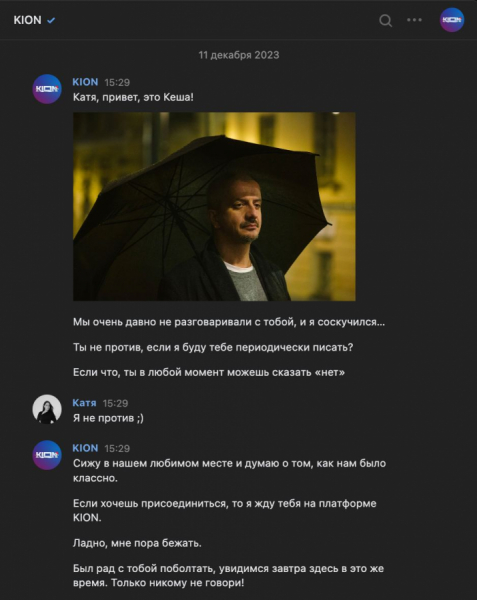Open the Катя sender name
The height and width of the screenshot is (600, 477).
coord(84,403)
